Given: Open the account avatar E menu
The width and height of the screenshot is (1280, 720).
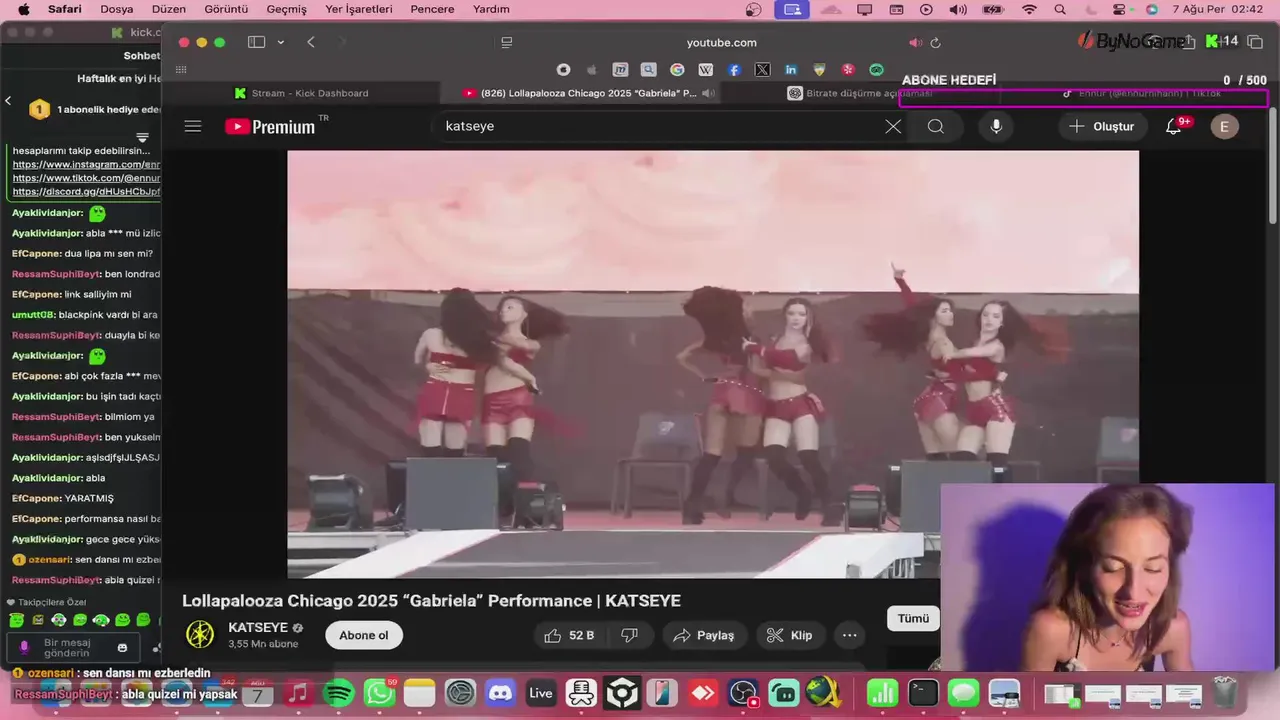Looking at the screenshot, I should pos(1224,126).
